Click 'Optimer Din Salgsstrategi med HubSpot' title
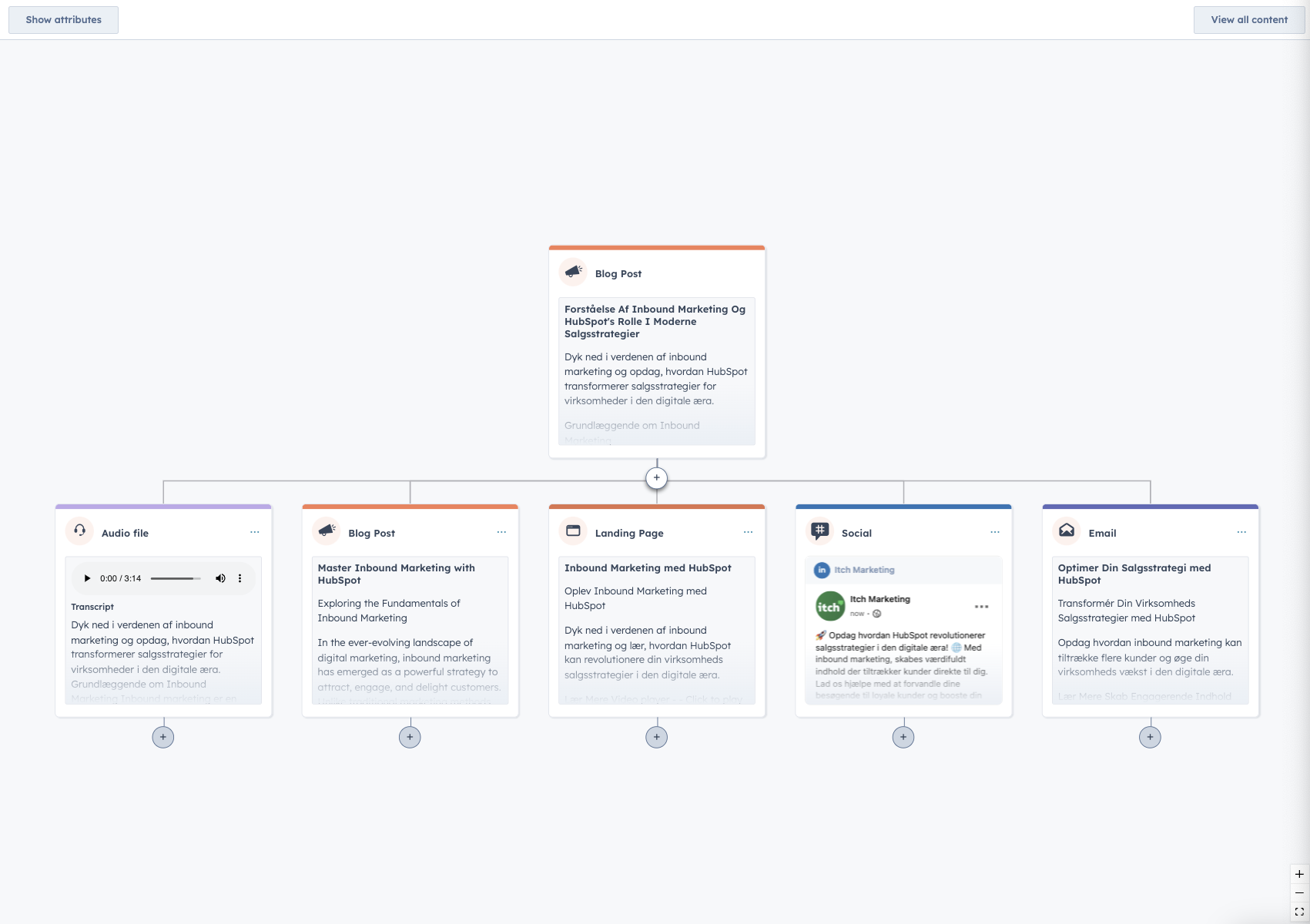The height and width of the screenshot is (924, 1310). (x=1134, y=574)
